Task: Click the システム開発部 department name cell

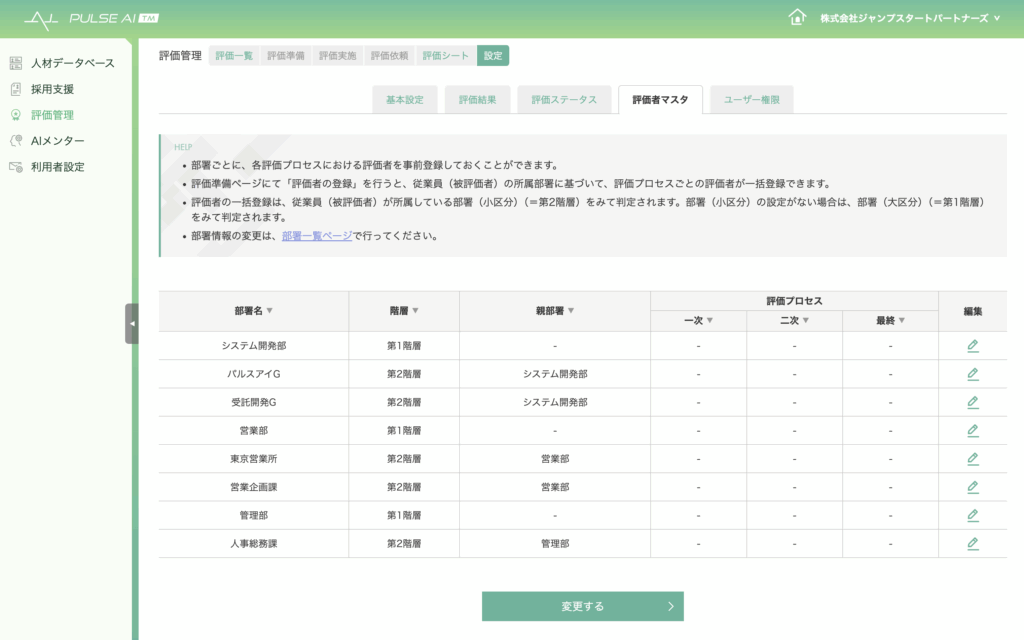Action: point(253,345)
